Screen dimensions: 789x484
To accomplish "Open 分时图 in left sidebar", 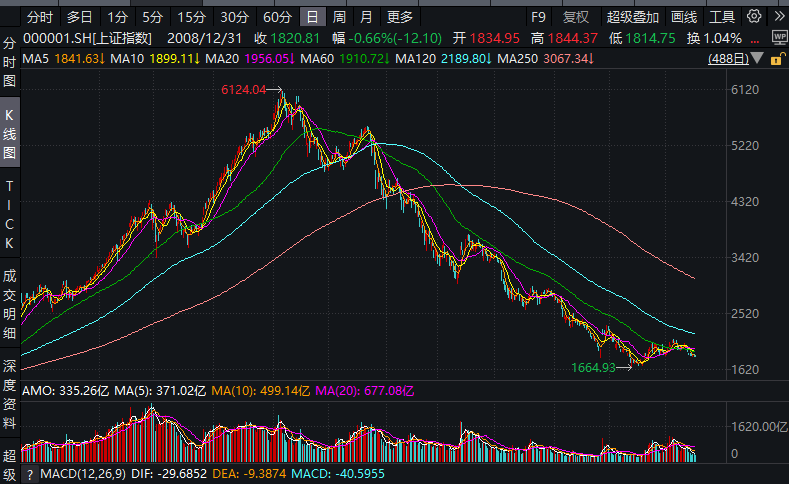I will click(x=10, y=63).
